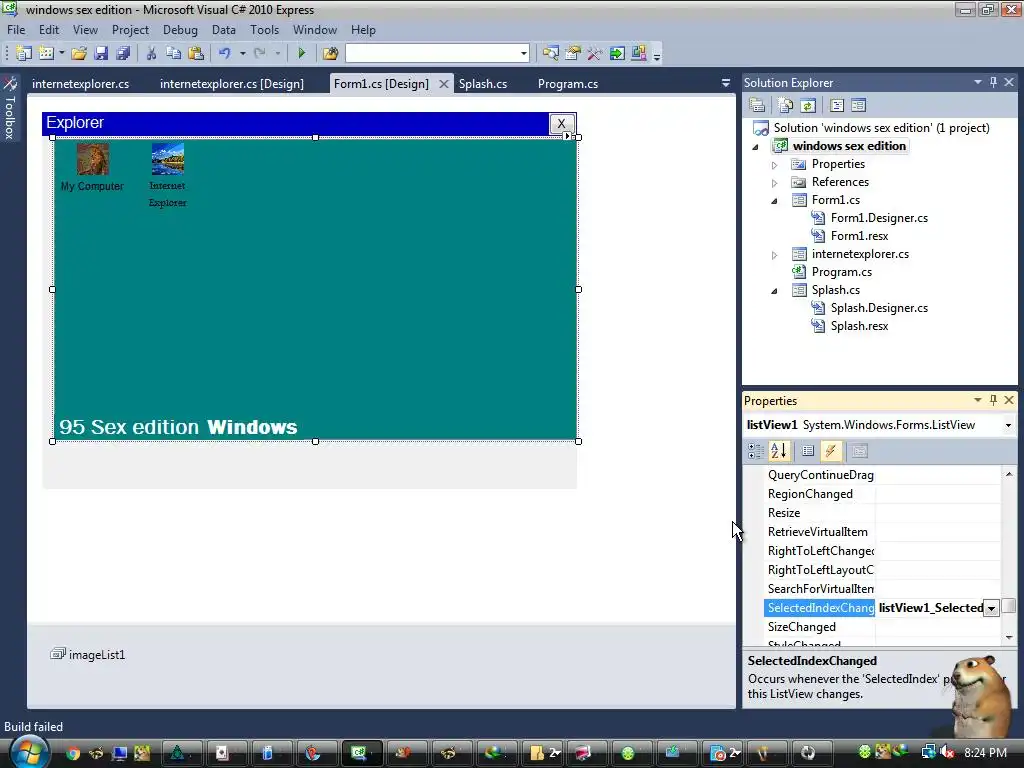Open Solution Explorer from the toolbar icon
The image size is (1024, 768).
(x=551, y=54)
